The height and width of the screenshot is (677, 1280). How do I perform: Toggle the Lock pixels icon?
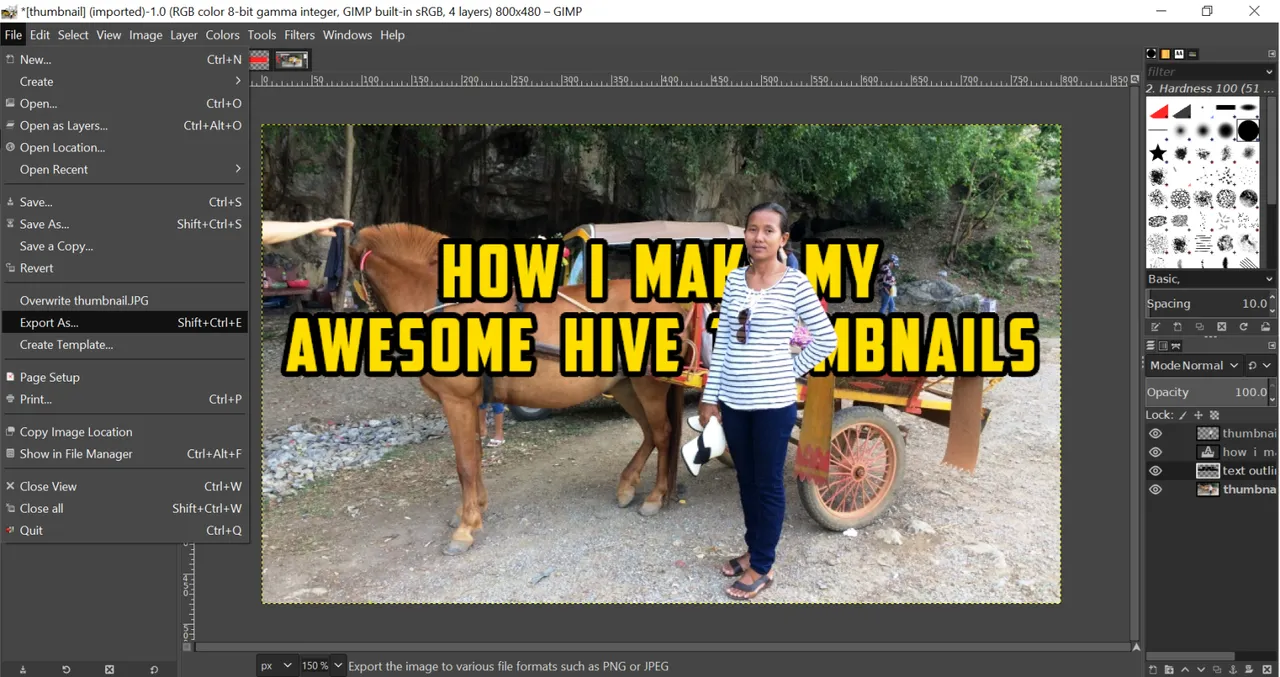point(1182,415)
